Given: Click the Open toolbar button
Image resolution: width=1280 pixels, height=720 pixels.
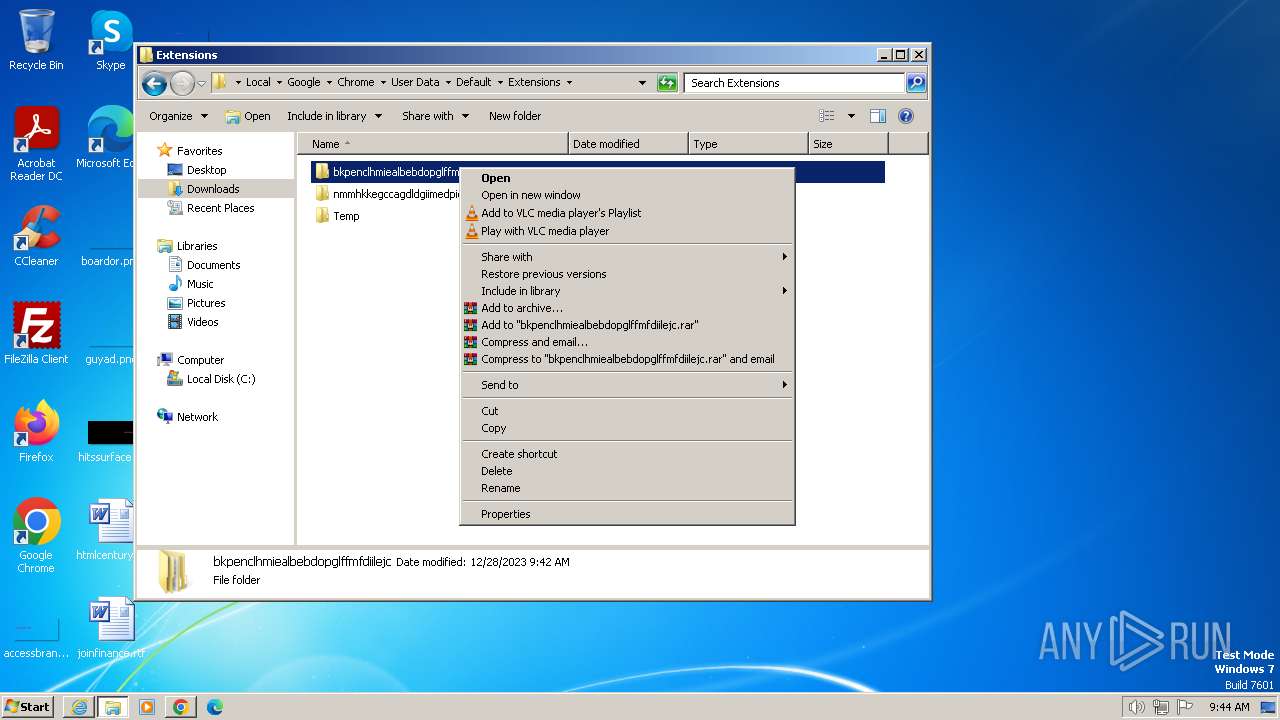Looking at the screenshot, I should 248,116.
